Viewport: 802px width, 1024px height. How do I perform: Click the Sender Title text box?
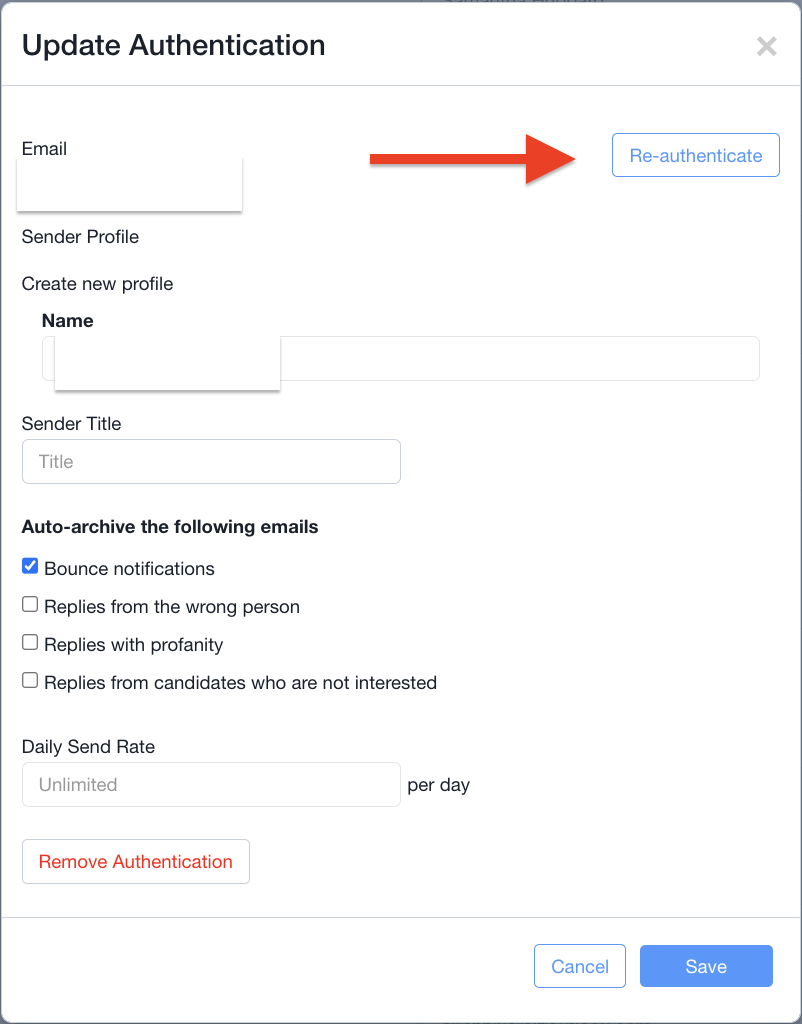tap(211, 462)
